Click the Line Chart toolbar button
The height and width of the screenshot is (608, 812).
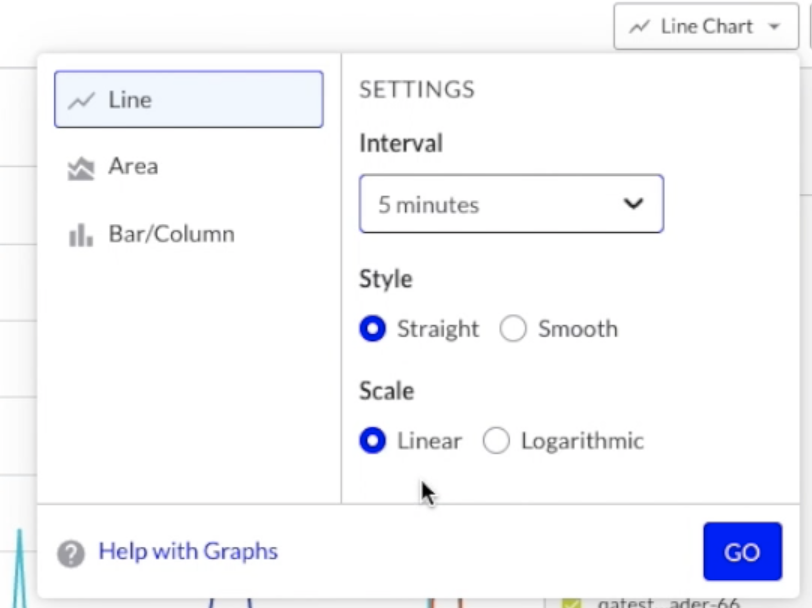click(x=706, y=27)
